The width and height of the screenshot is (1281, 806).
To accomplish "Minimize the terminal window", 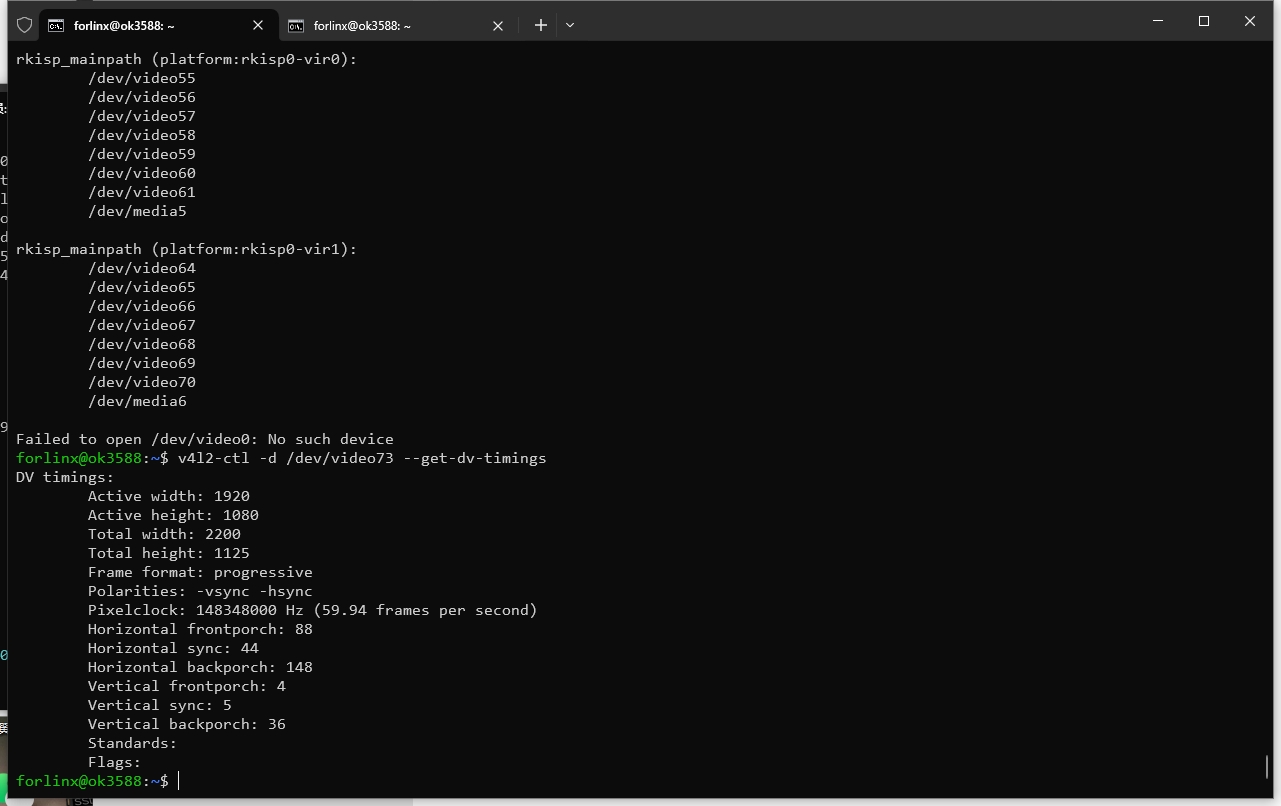I will tap(1158, 21).
